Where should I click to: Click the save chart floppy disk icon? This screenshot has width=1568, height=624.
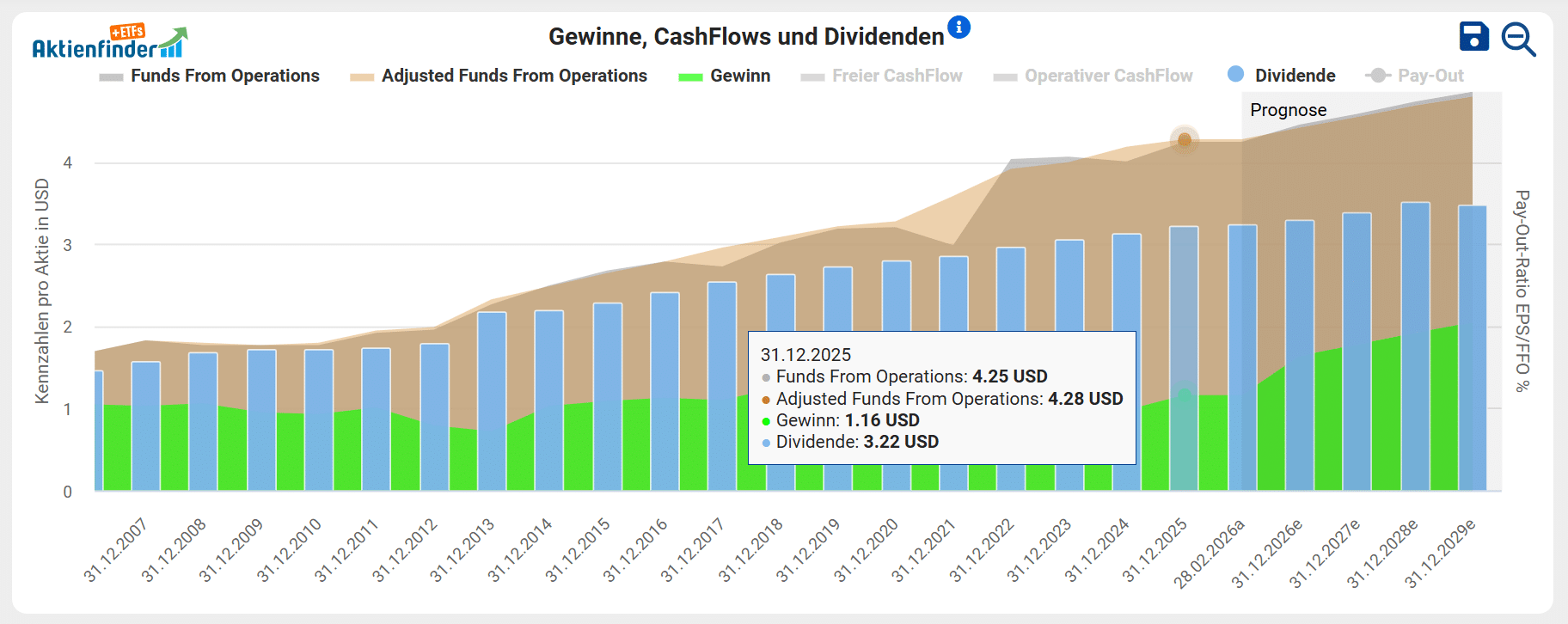tap(1473, 37)
